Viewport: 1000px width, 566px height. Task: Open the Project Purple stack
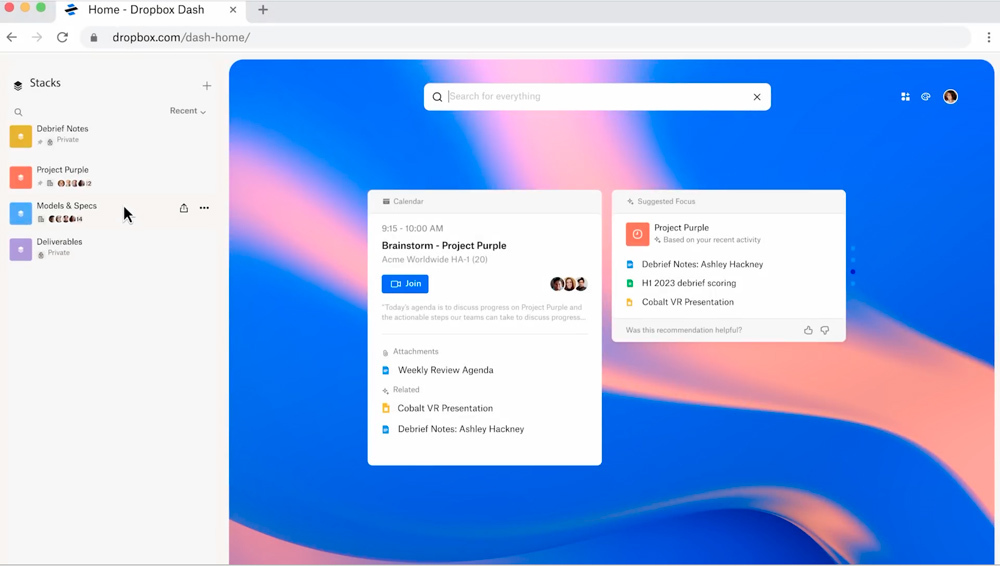point(62,170)
